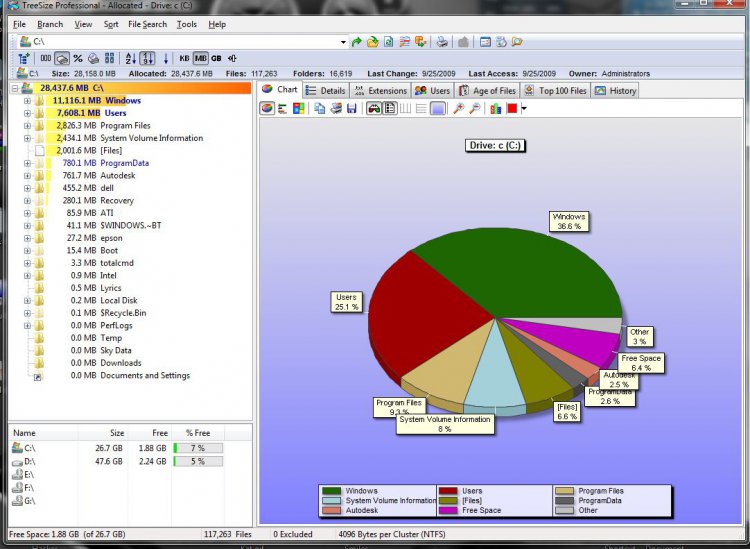Click the automatic units icon after GB
Screen dimensions: 750x549
coord(232,58)
